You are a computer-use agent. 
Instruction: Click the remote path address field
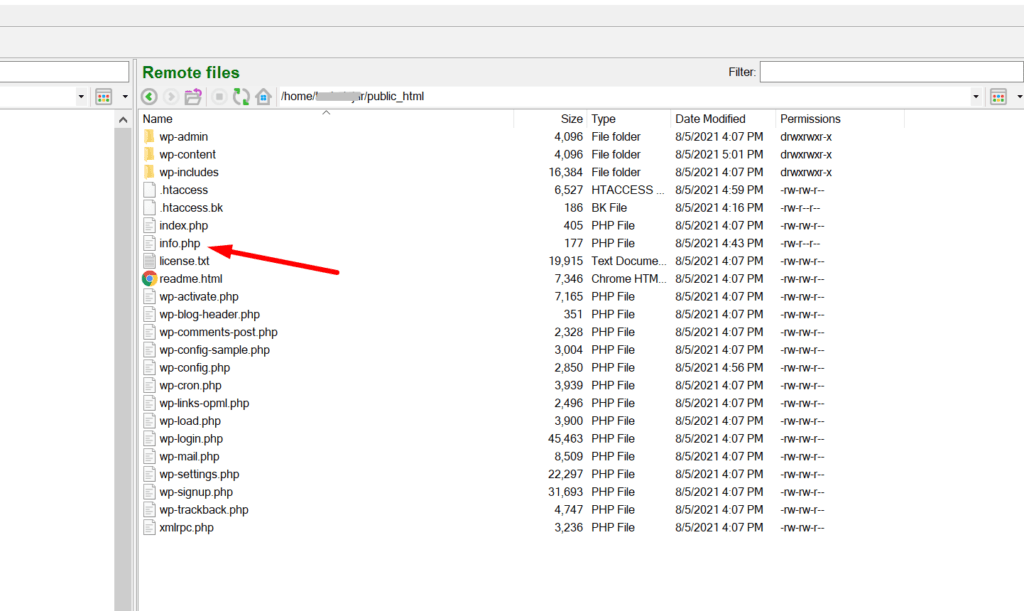[623, 97]
